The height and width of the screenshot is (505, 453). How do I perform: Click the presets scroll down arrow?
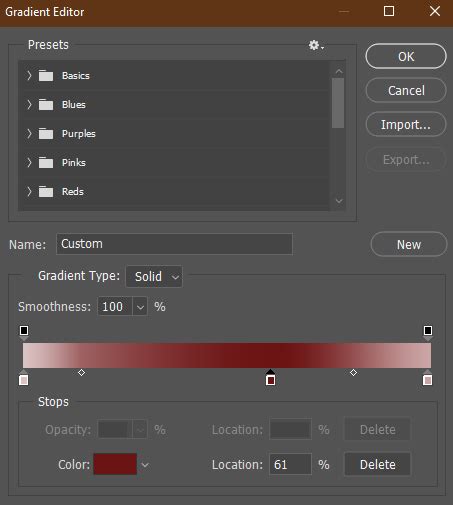coord(339,201)
